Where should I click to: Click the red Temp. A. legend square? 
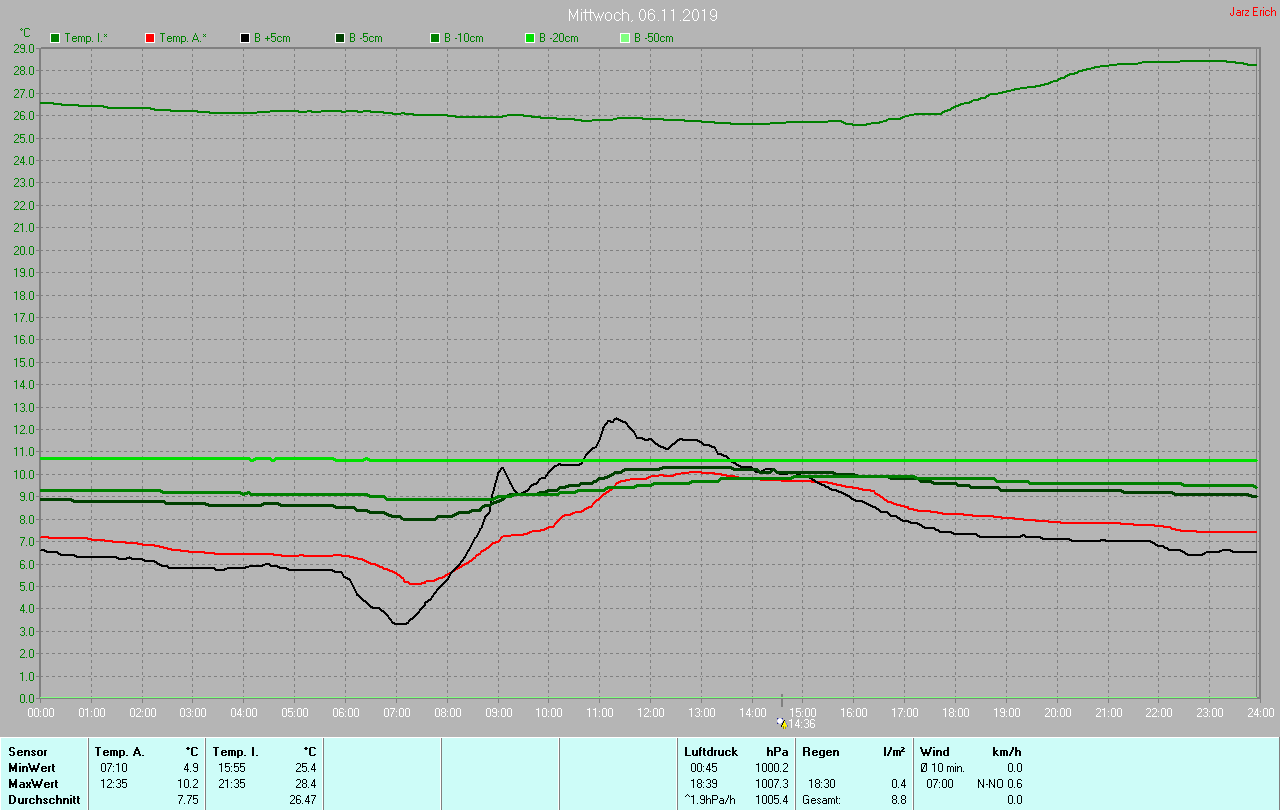pos(150,38)
